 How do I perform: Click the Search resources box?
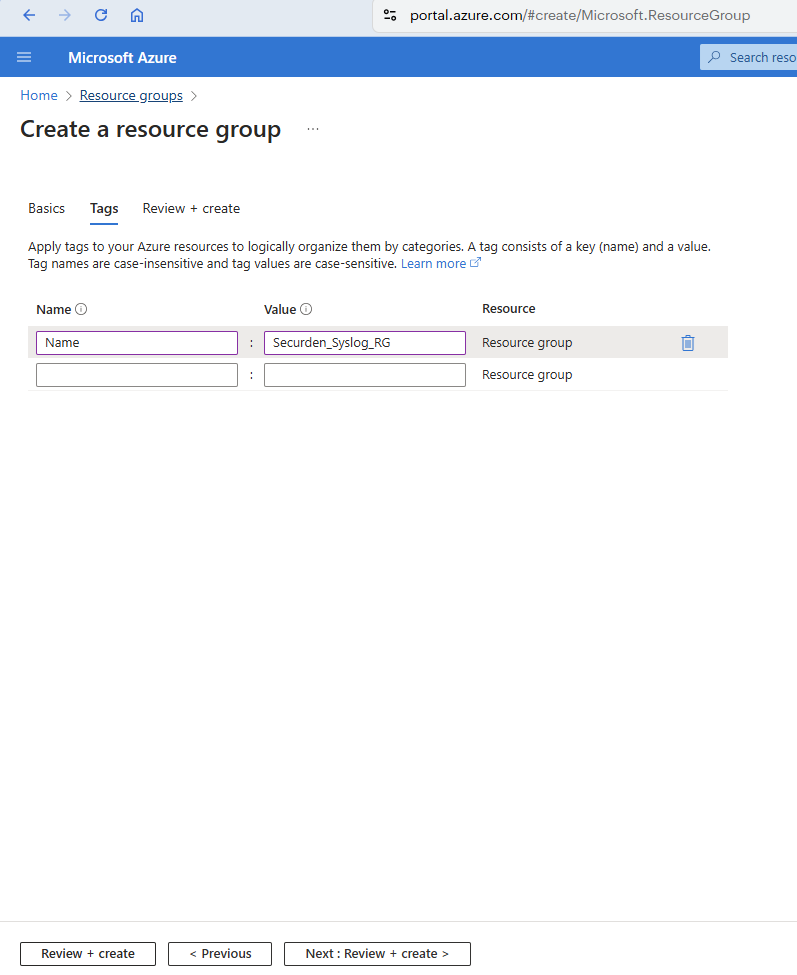(x=749, y=57)
